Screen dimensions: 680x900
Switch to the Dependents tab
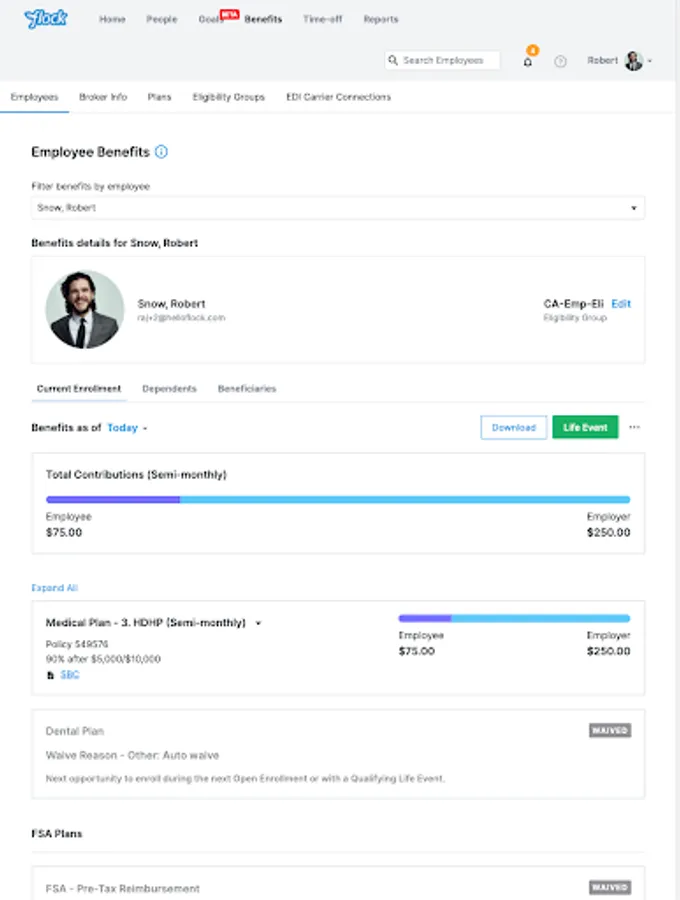[x=169, y=388]
